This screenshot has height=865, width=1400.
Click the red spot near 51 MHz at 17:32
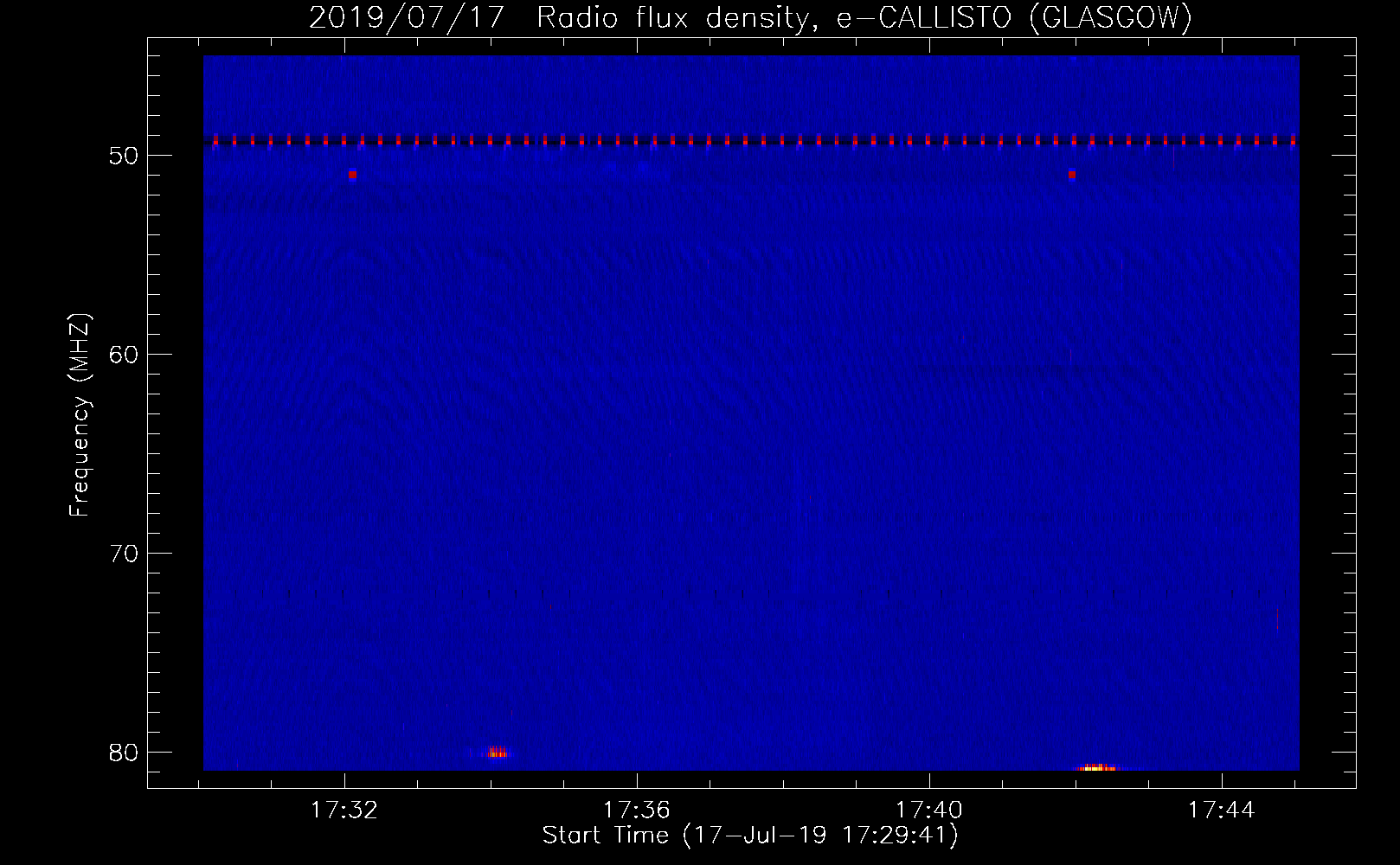pyautogui.click(x=352, y=175)
